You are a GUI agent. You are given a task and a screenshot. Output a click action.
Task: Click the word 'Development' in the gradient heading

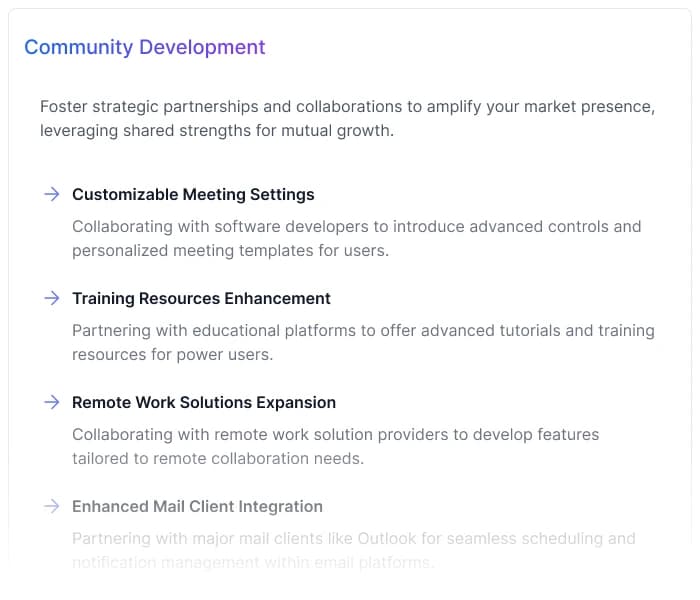tap(202, 47)
